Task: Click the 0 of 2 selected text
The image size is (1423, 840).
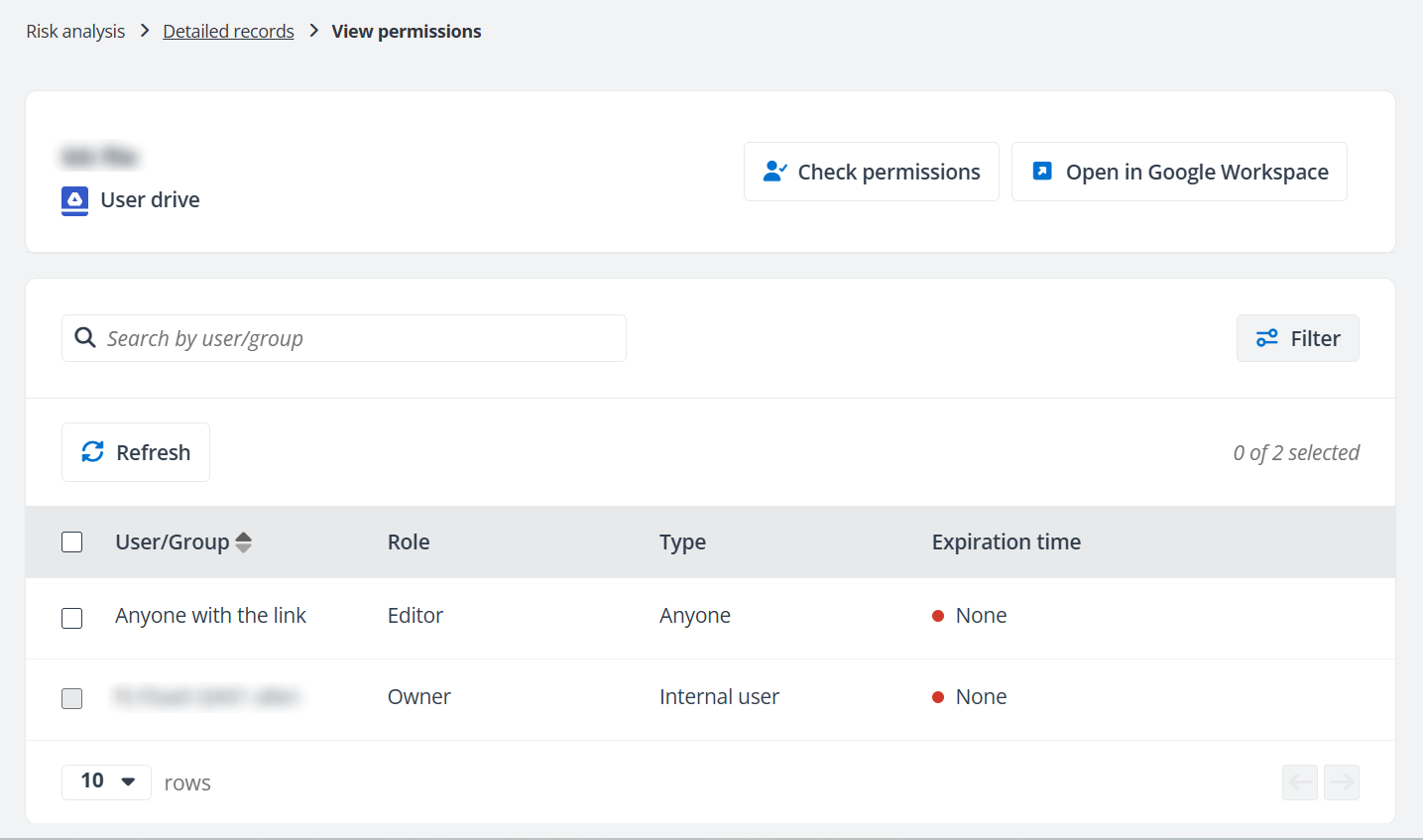Action: pos(1296,453)
